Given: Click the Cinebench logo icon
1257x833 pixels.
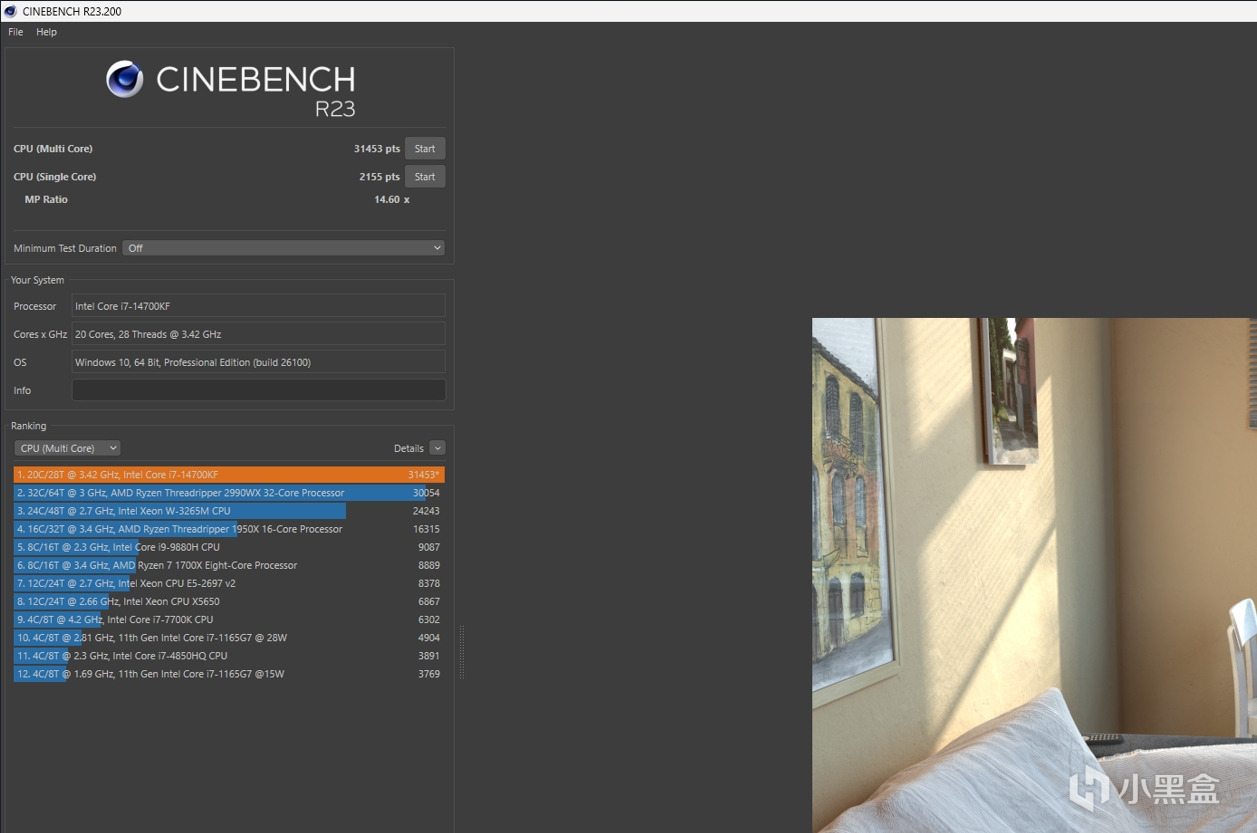Looking at the screenshot, I should tap(125, 79).
